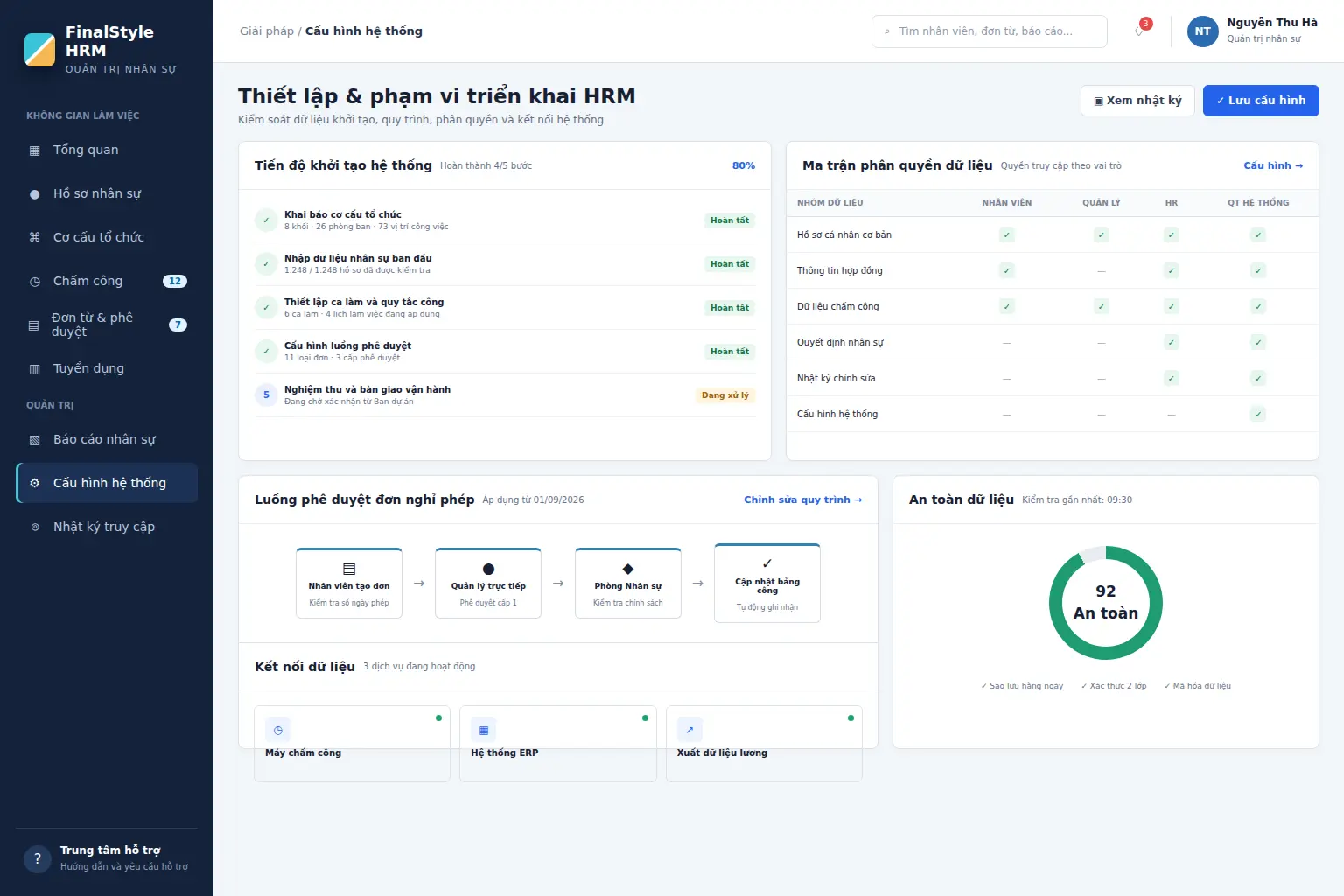
Task: Open the Cấu hình link in permission matrix
Action: click(1273, 165)
